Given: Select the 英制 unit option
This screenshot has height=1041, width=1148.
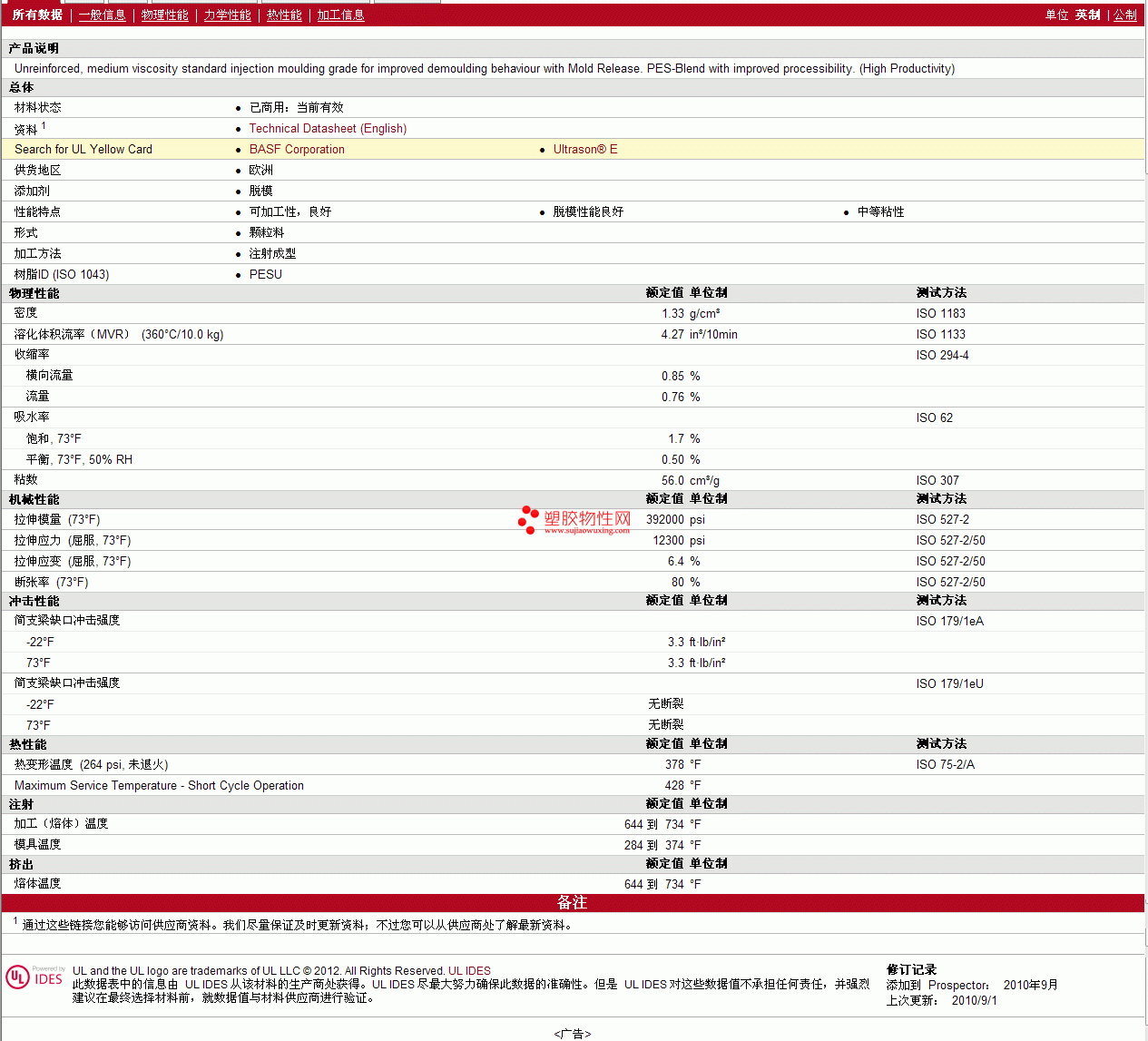Looking at the screenshot, I should 1088,15.
